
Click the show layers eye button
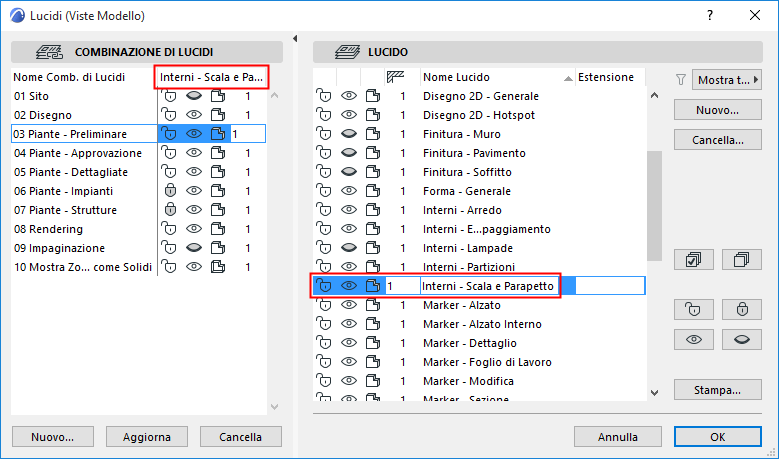692,339
